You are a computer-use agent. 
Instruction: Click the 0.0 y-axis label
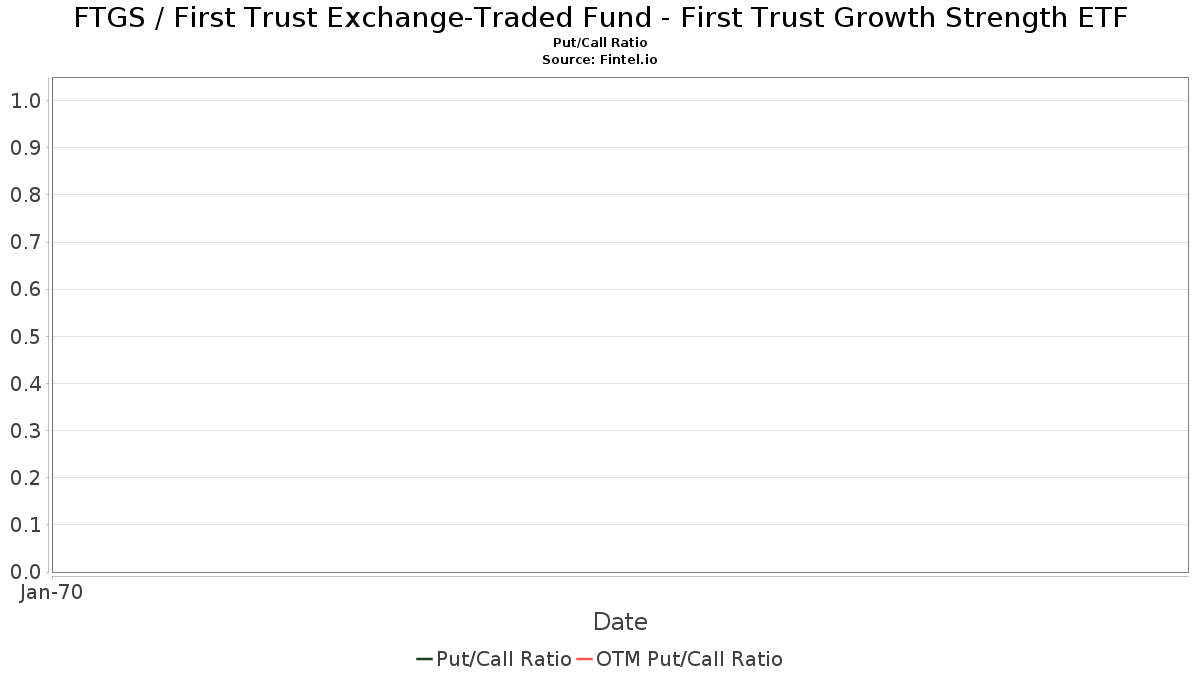25,572
